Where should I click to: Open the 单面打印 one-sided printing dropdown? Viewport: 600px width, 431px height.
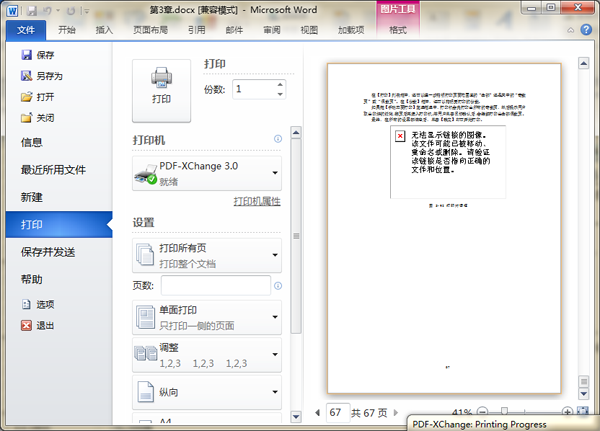click(207, 317)
